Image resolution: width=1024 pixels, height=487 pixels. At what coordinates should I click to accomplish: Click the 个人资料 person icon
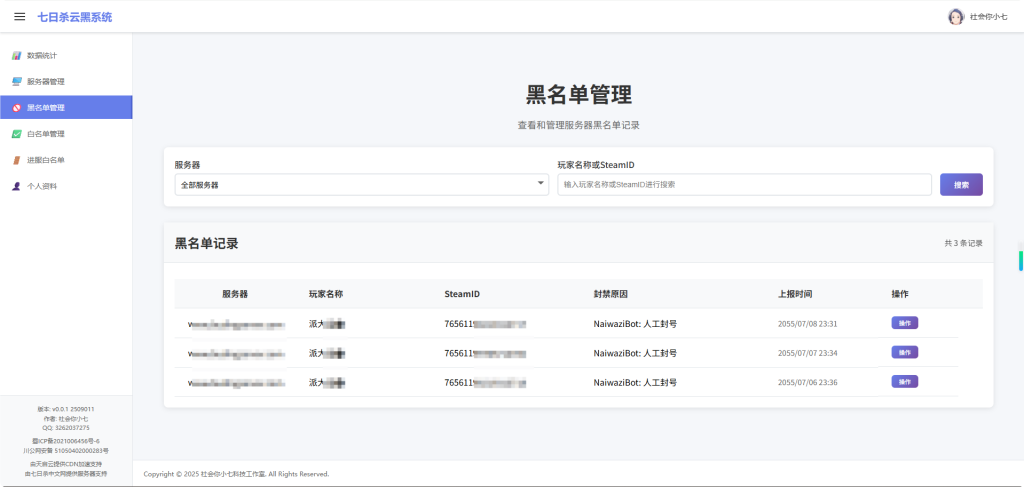[17, 186]
